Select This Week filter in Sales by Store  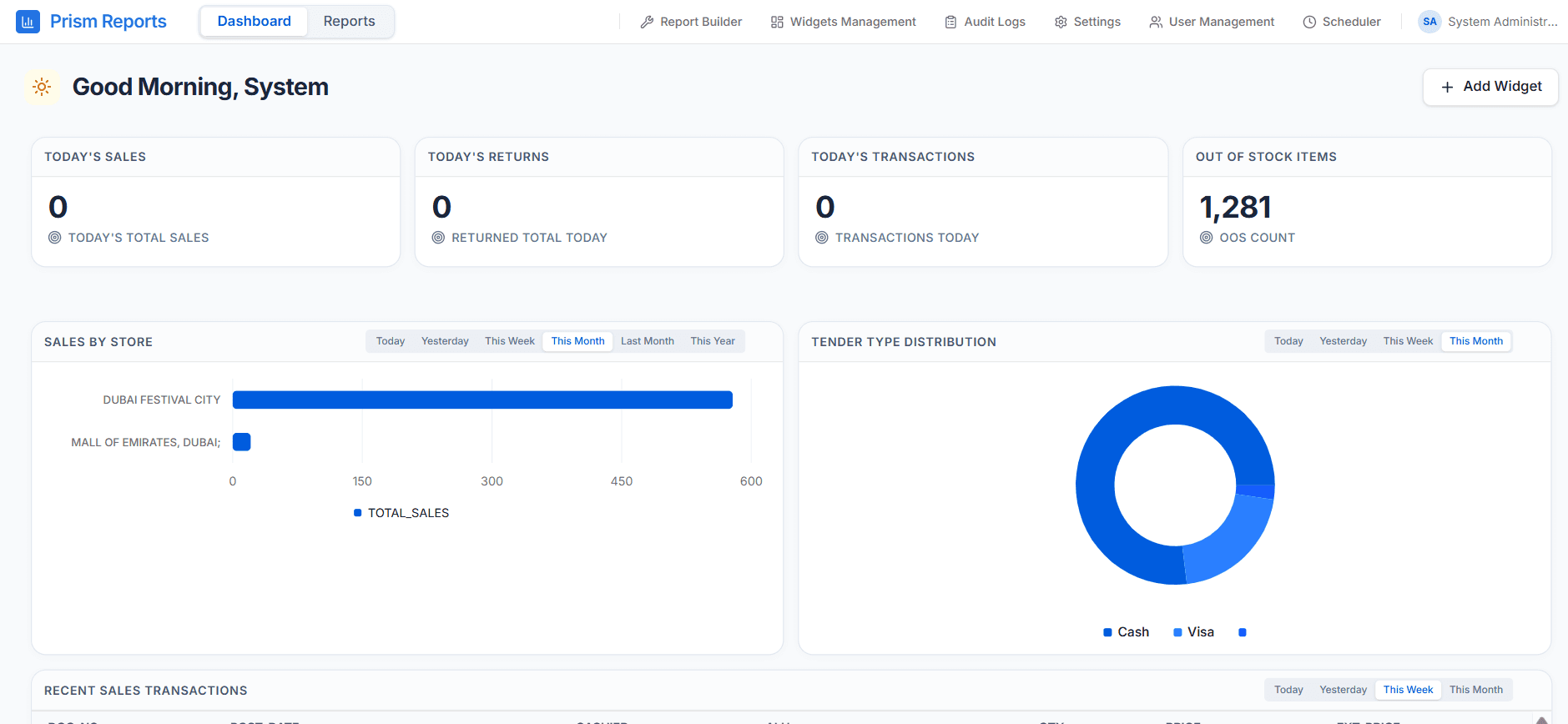click(x=510, y=341)
